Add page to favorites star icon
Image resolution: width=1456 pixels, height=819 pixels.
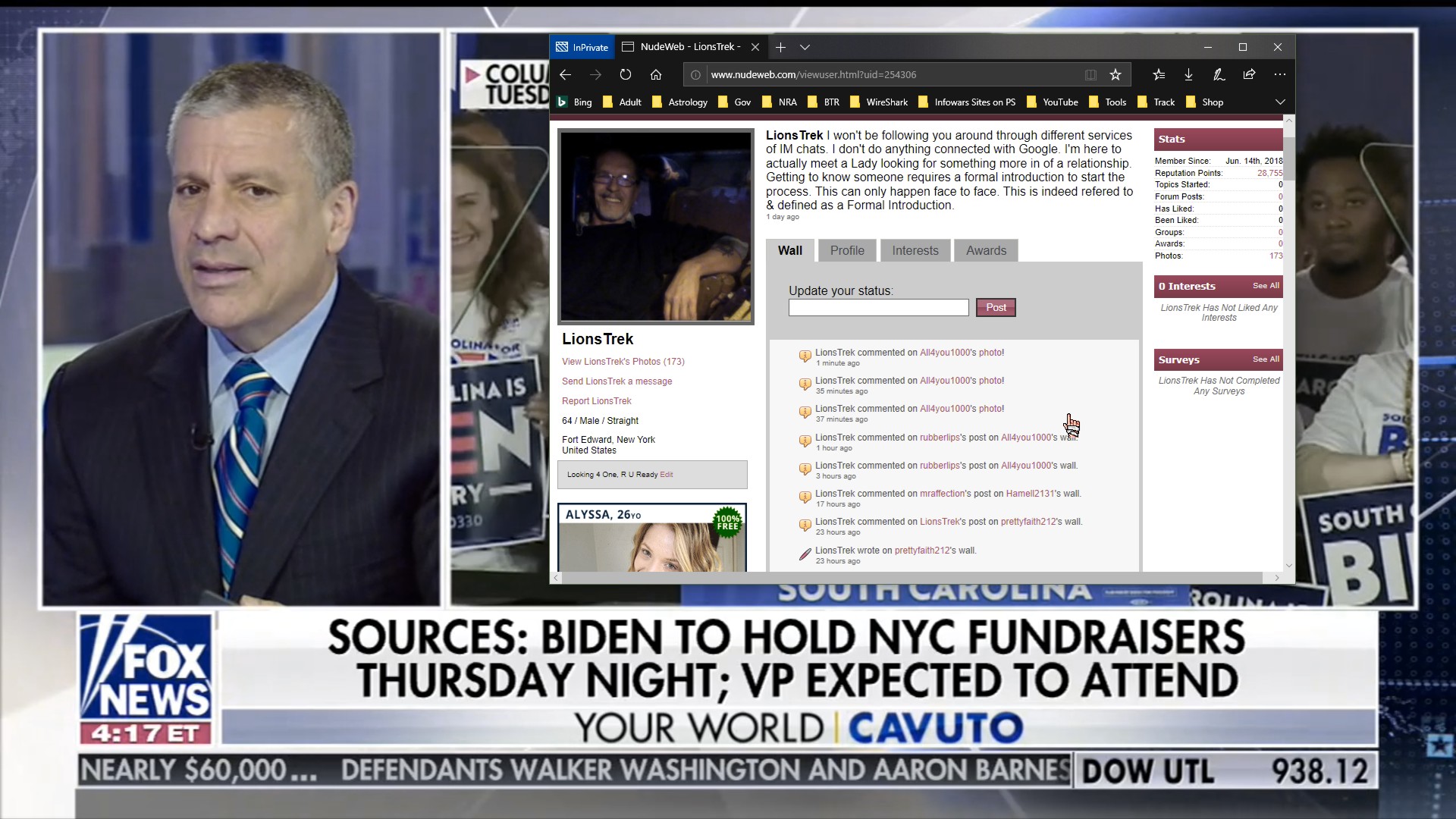tap(1115, 74)
